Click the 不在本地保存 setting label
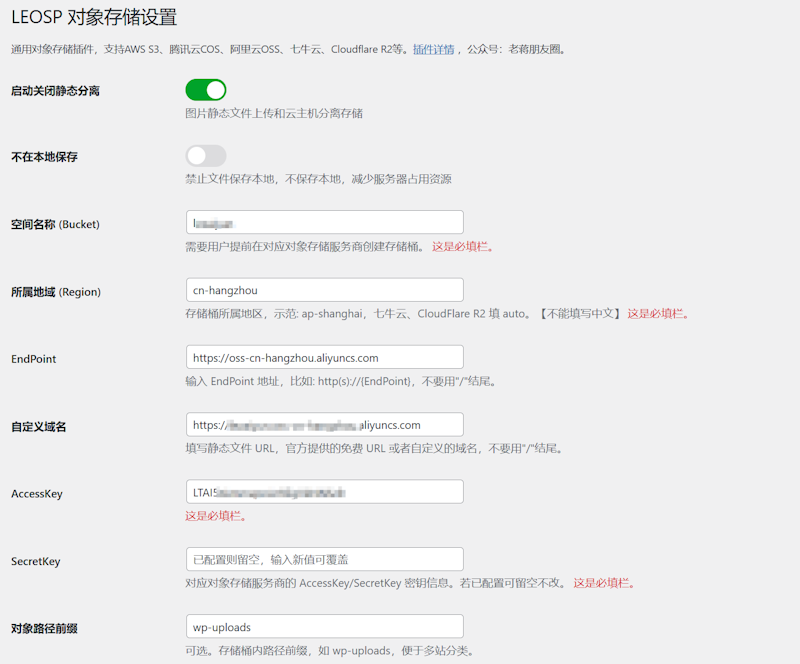This screenshot has width=800, height=664. click(x=44, y=157)
